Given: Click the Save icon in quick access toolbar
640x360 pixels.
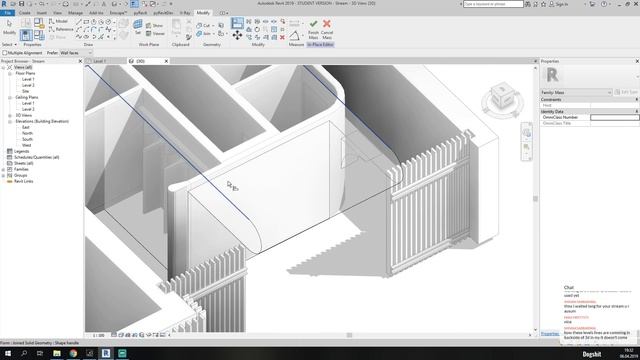Looking at the screenshot, I should pyautogui.click(x=21, y=4).
